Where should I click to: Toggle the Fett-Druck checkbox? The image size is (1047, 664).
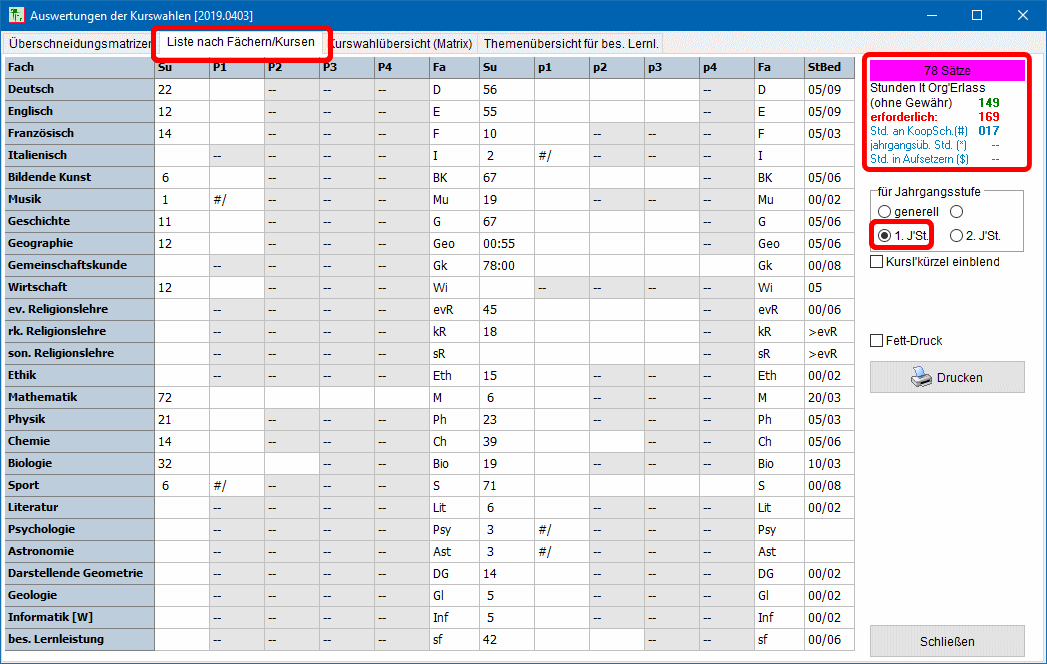tap(877, 341)
